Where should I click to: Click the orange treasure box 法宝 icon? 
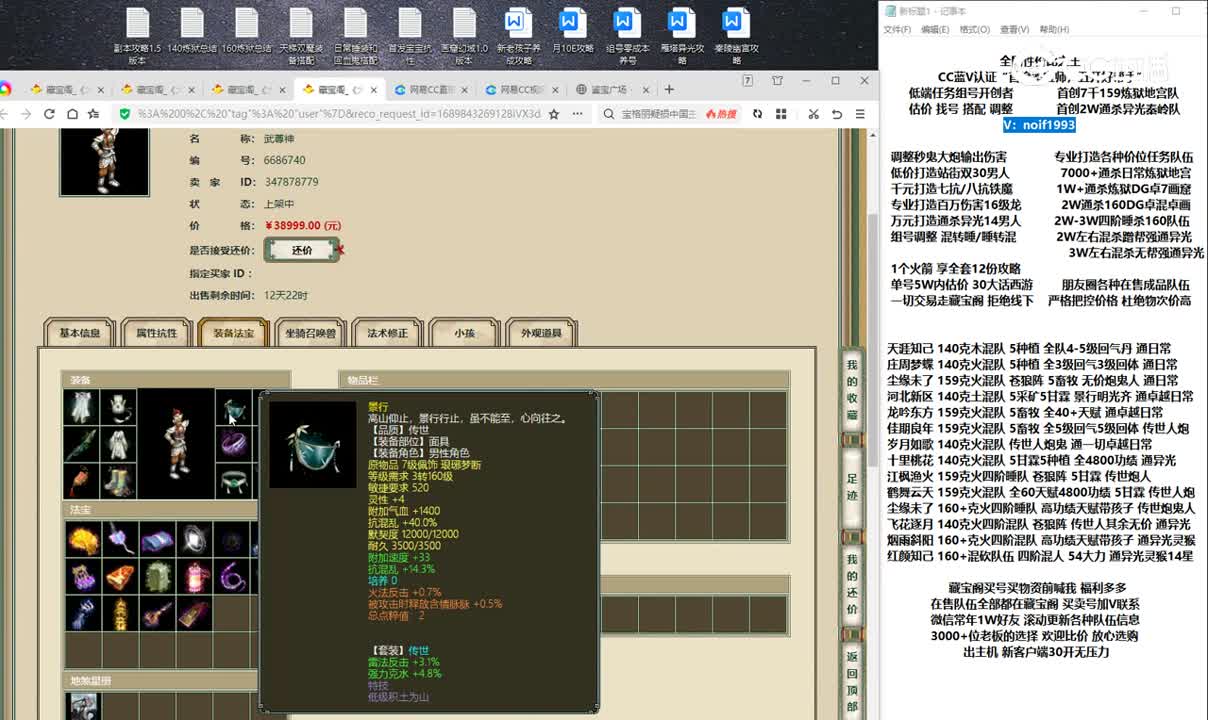click(x=120, y=577)
